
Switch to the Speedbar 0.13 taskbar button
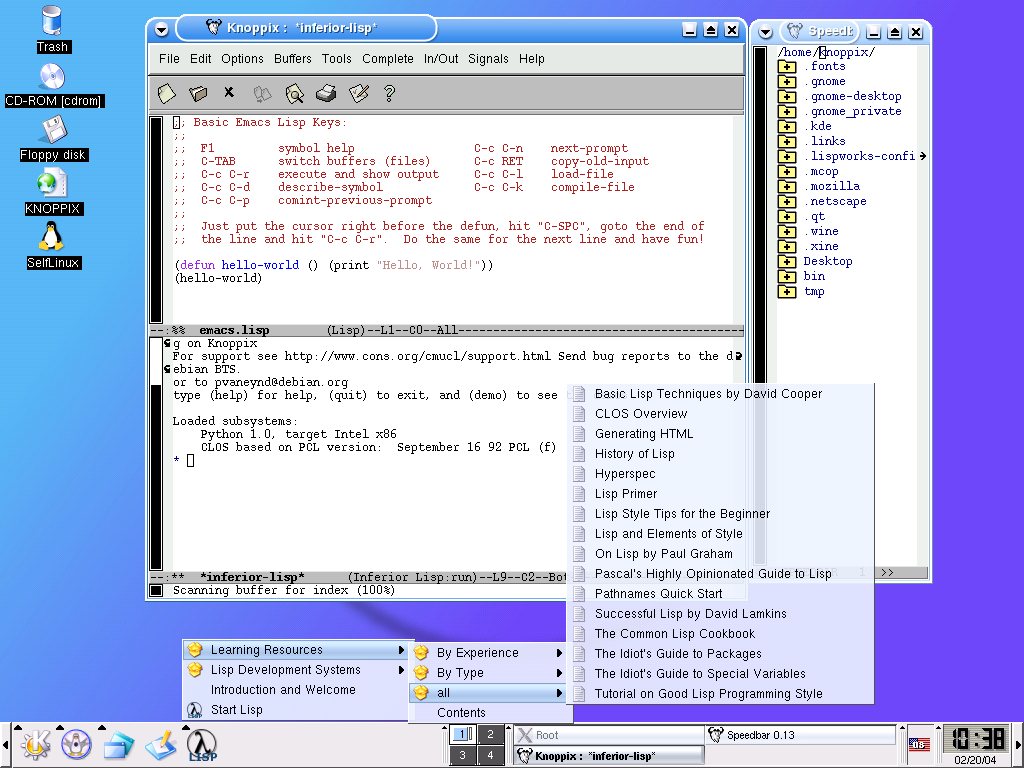tap(800, 735)
